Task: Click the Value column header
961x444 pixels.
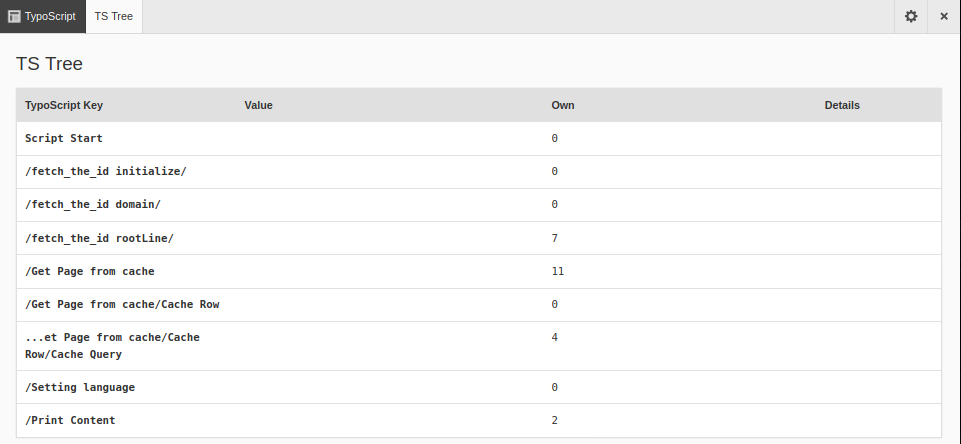Action: click(258, 105)
